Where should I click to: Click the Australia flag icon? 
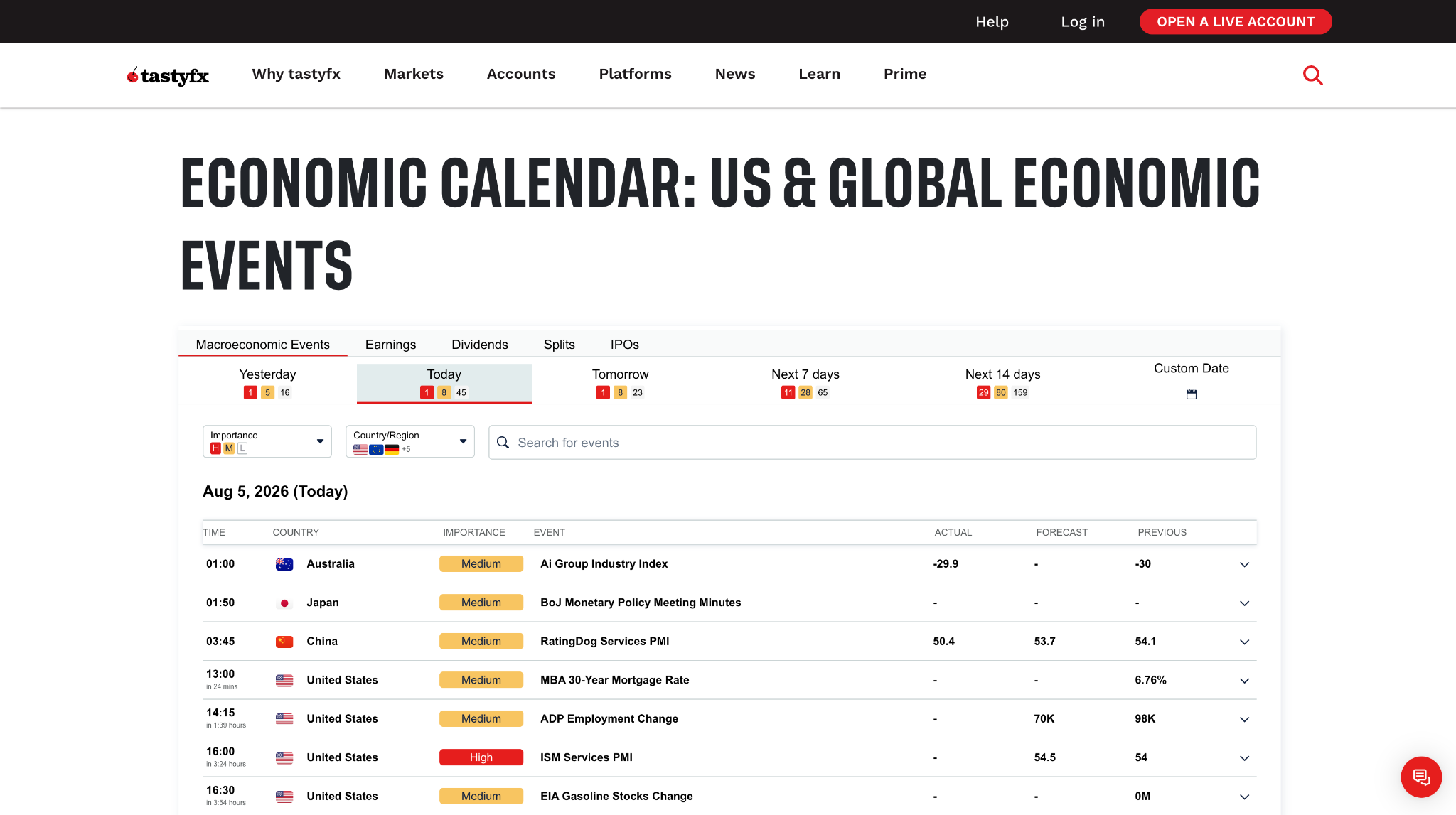tap(284, 564)
